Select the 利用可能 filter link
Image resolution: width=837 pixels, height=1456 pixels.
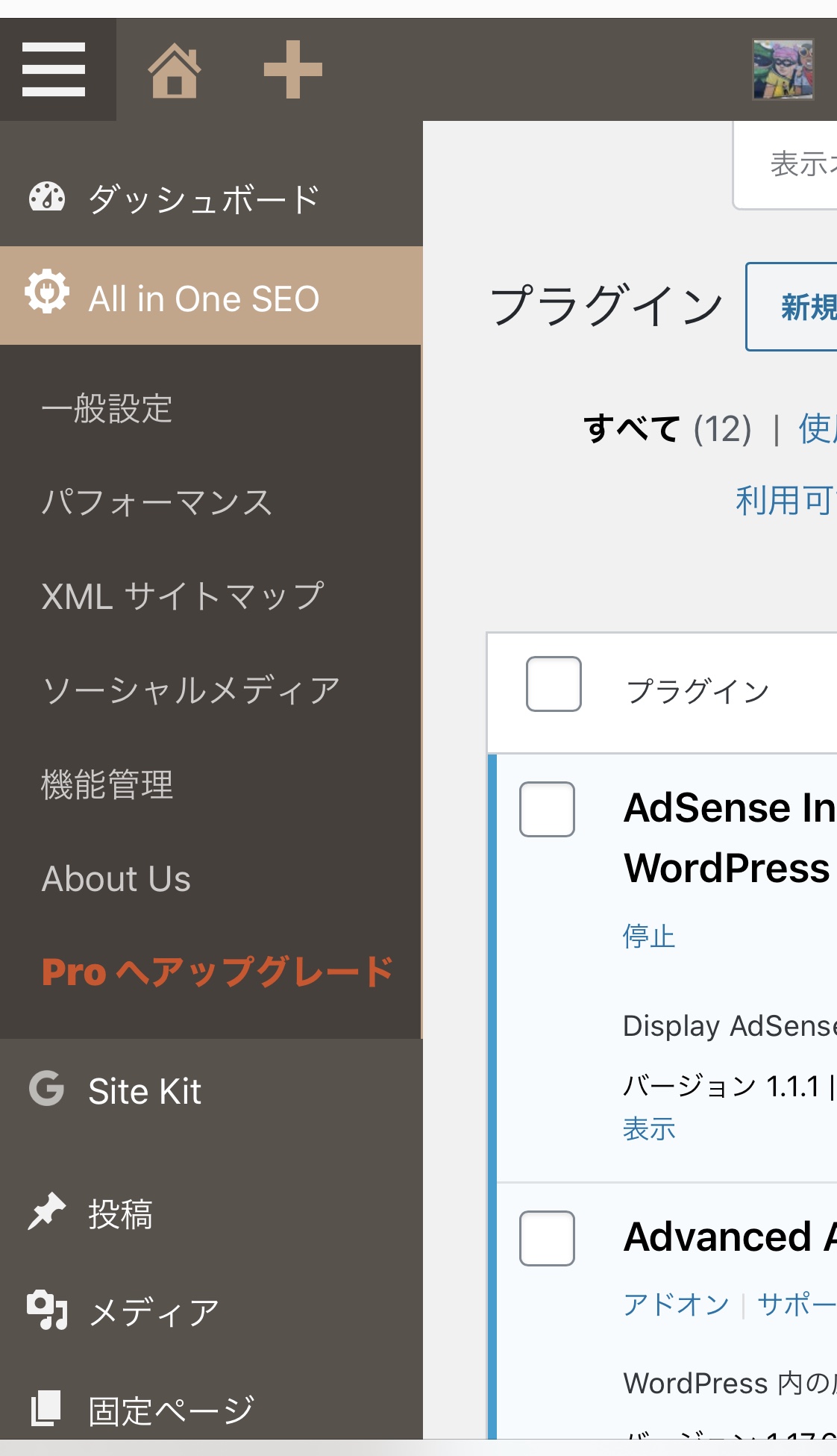point(786,500)
